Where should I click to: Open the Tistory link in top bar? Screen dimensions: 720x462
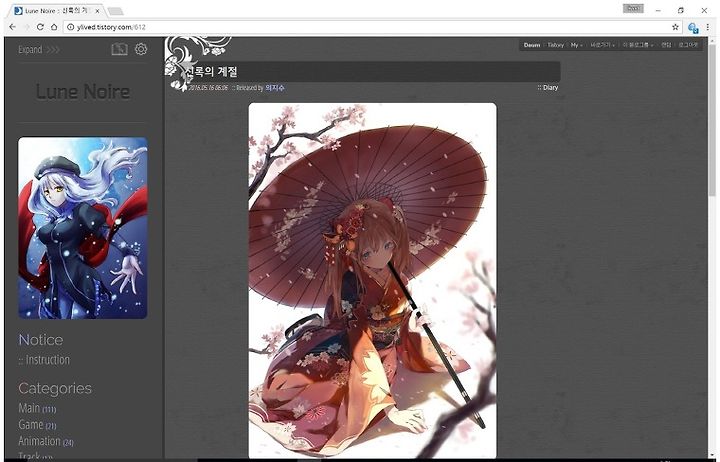click(x=556, y=45)
